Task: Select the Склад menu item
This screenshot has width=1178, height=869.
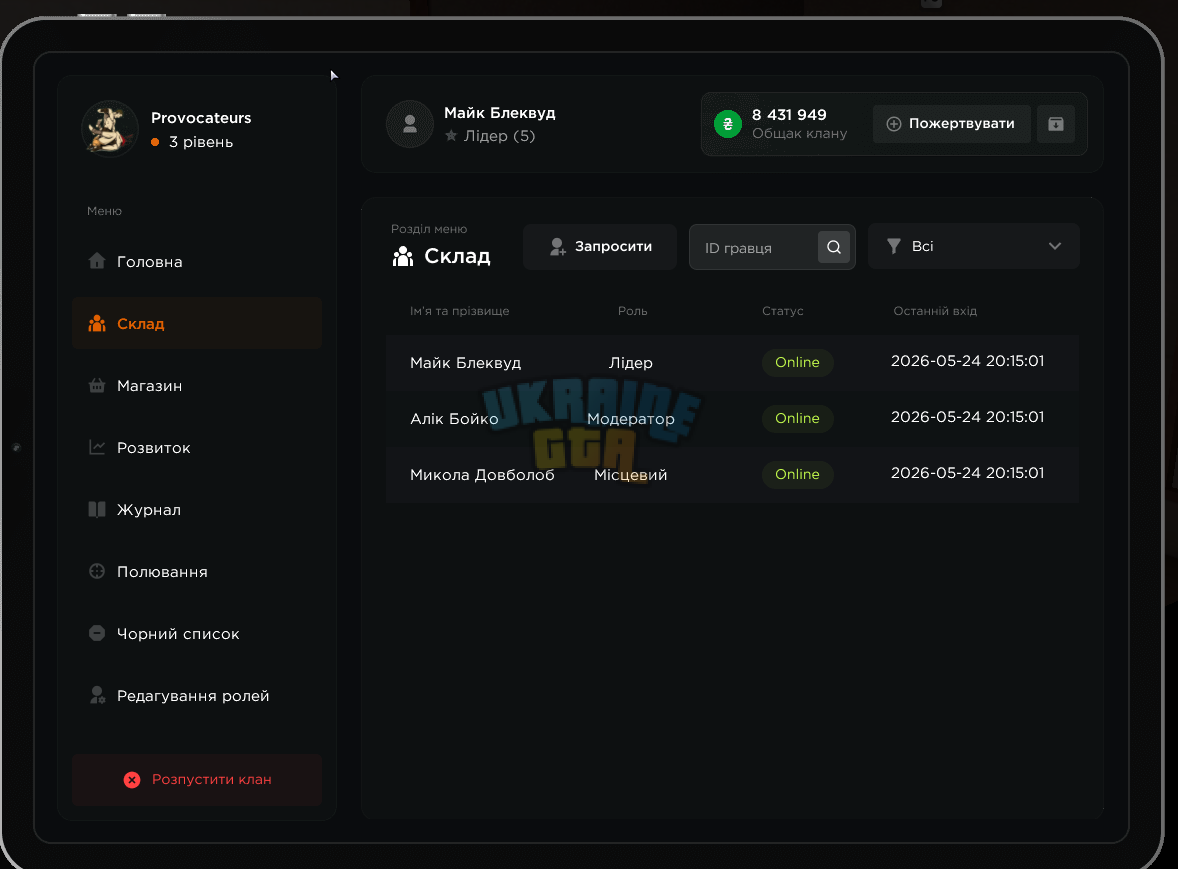Action: pos(197,324)
